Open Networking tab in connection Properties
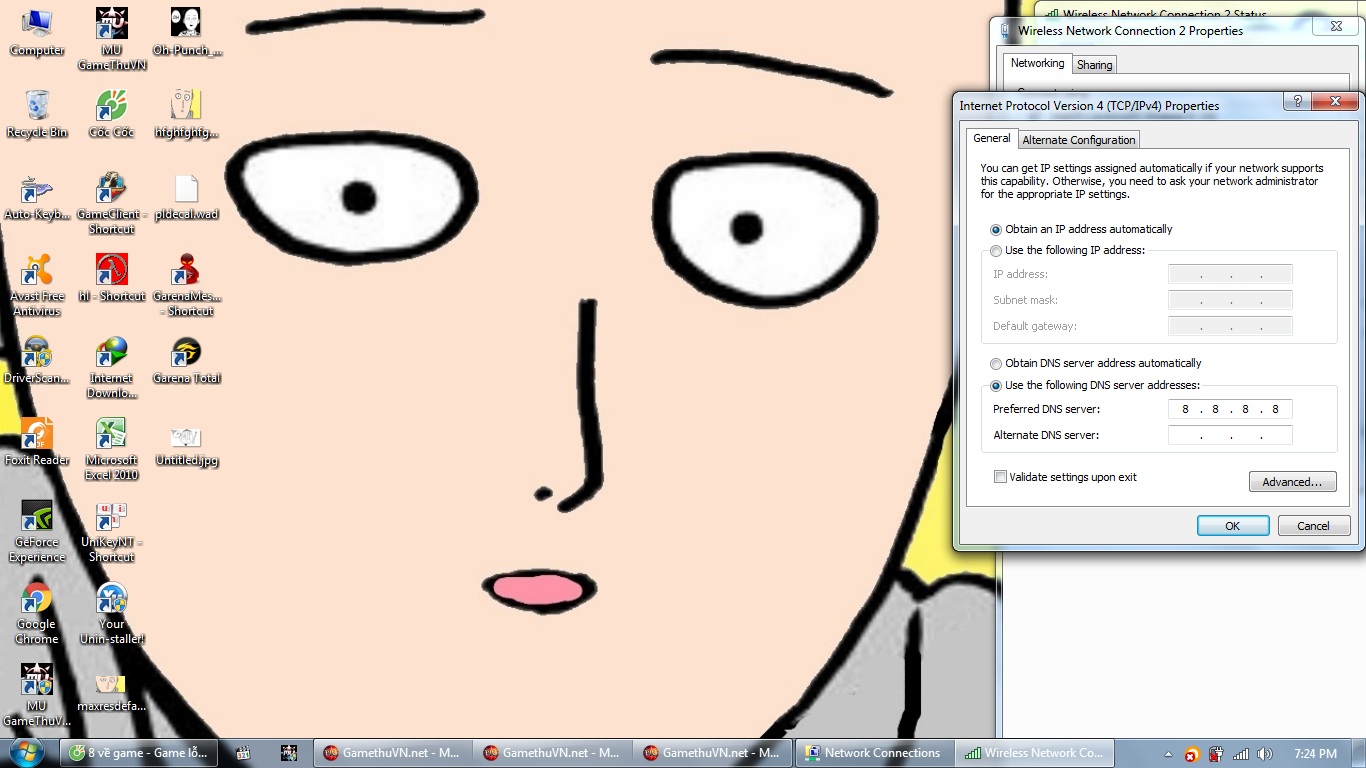Image resolution: width=1366 pixels, height=768 pixels. [x=1037, y=63]
